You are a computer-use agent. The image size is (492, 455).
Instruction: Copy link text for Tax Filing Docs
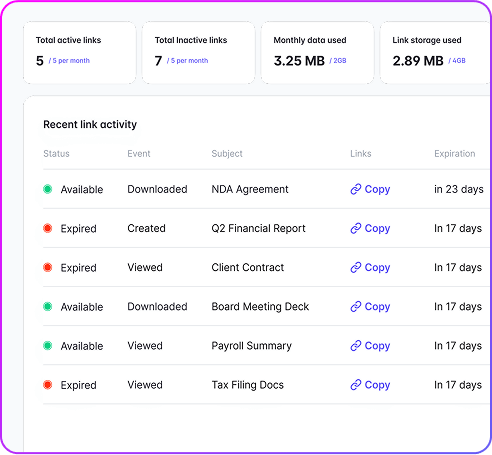[x=377, y=385]
